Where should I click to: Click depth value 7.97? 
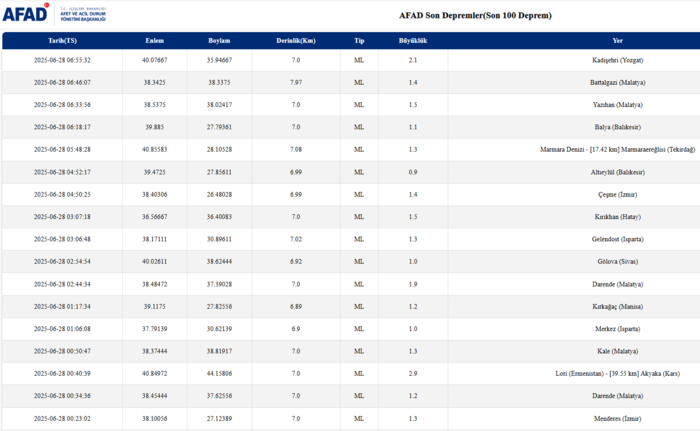(x=296, y=83)
